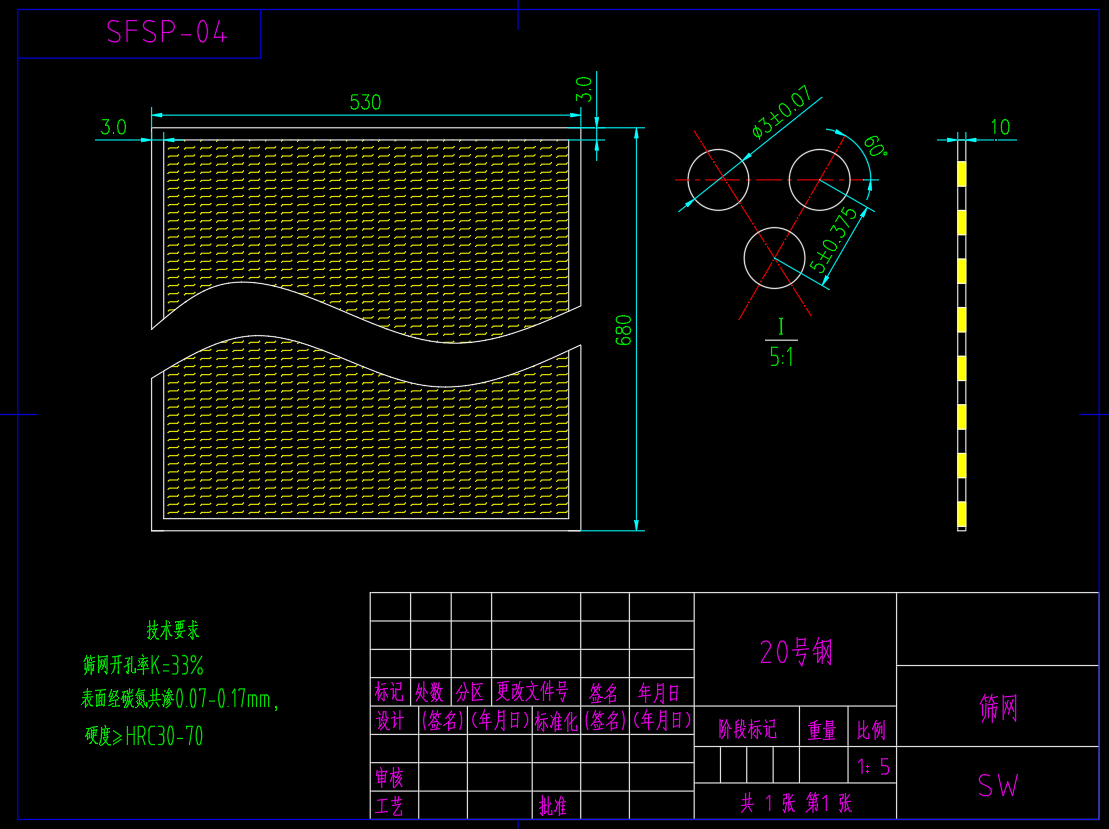The image size is (1109, 829).
Task: Select the 硬度≥HRC30-70 note
Action: [144, 736]
